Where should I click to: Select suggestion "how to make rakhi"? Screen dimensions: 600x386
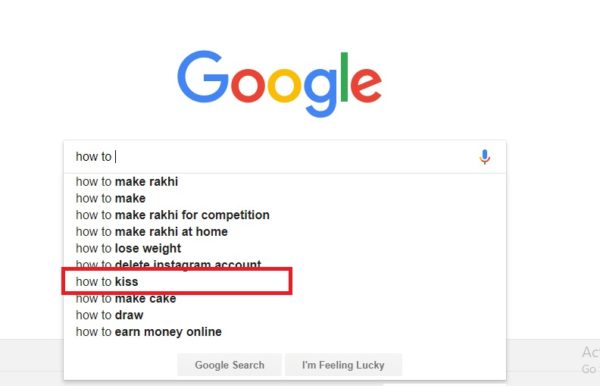point(285,182)
